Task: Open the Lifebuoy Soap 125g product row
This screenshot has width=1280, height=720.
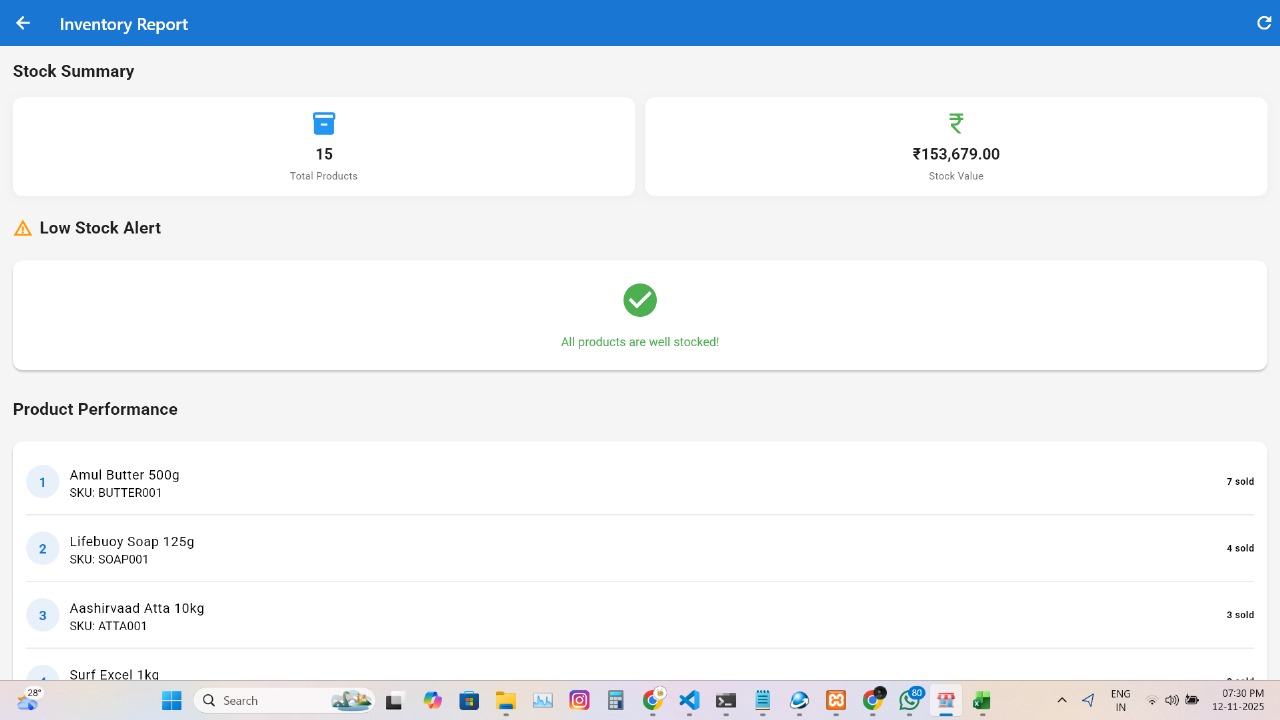Action: tap(640, 549)
